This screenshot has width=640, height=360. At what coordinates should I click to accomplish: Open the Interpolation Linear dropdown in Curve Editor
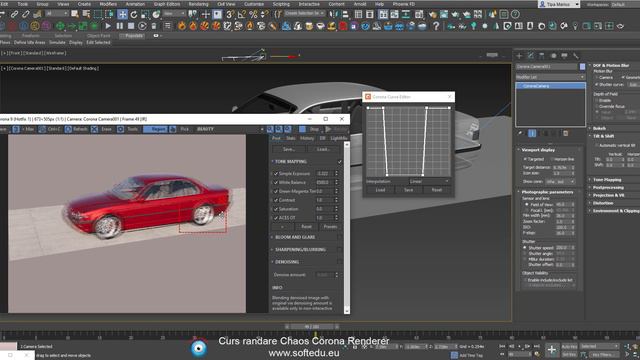coord(429,181)
